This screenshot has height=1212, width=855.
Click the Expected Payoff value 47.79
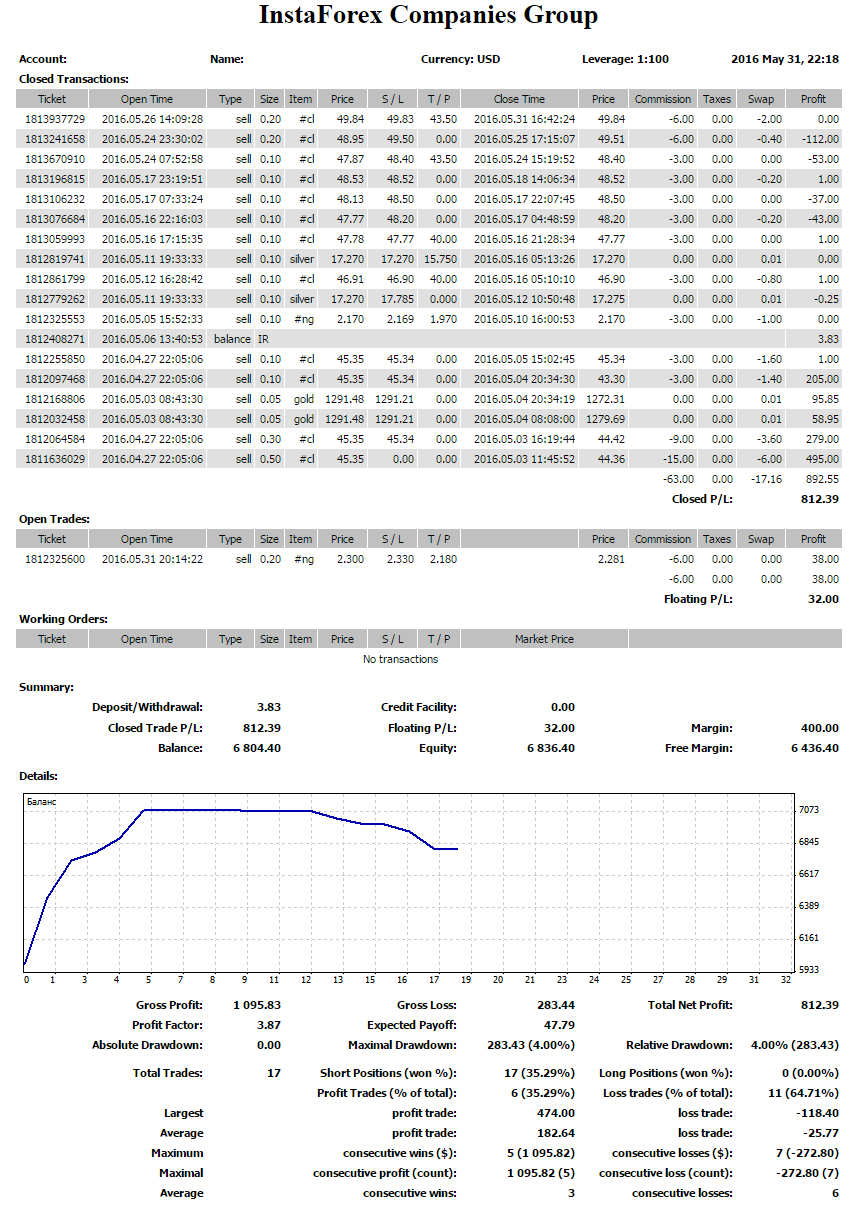(x=558, y=1025)
